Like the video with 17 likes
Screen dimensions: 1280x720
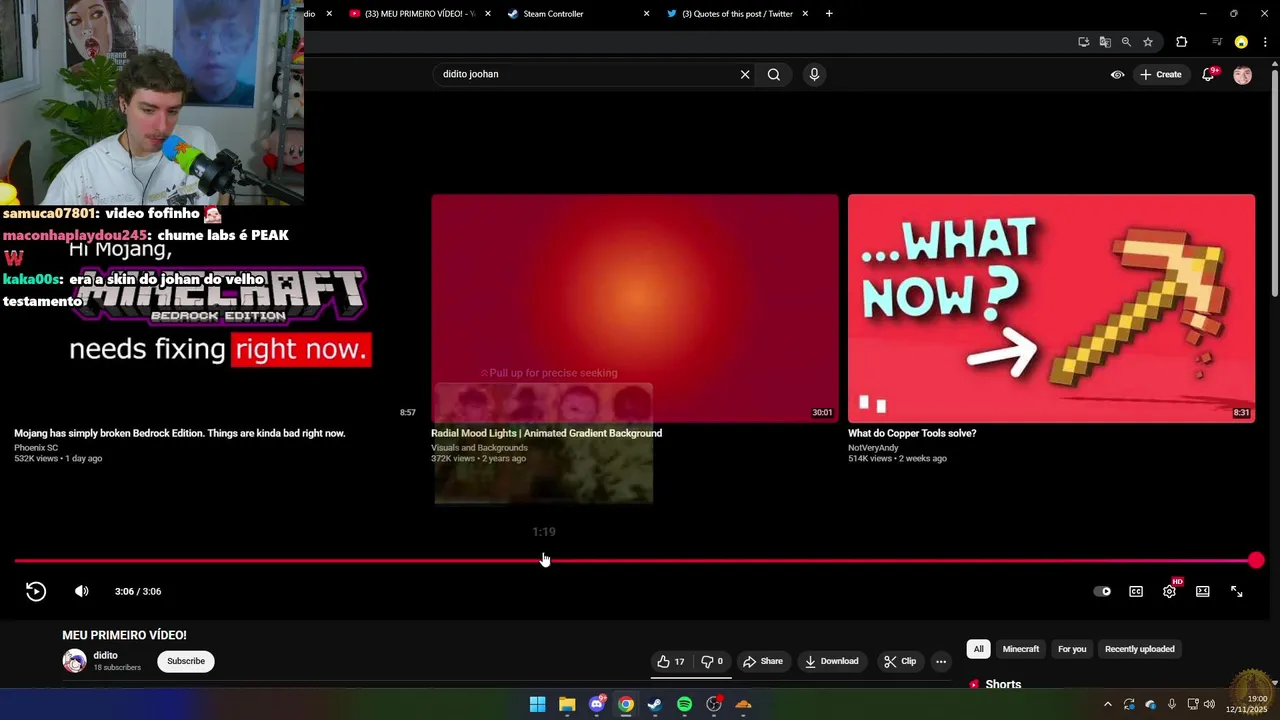click(x=671, y=661)
